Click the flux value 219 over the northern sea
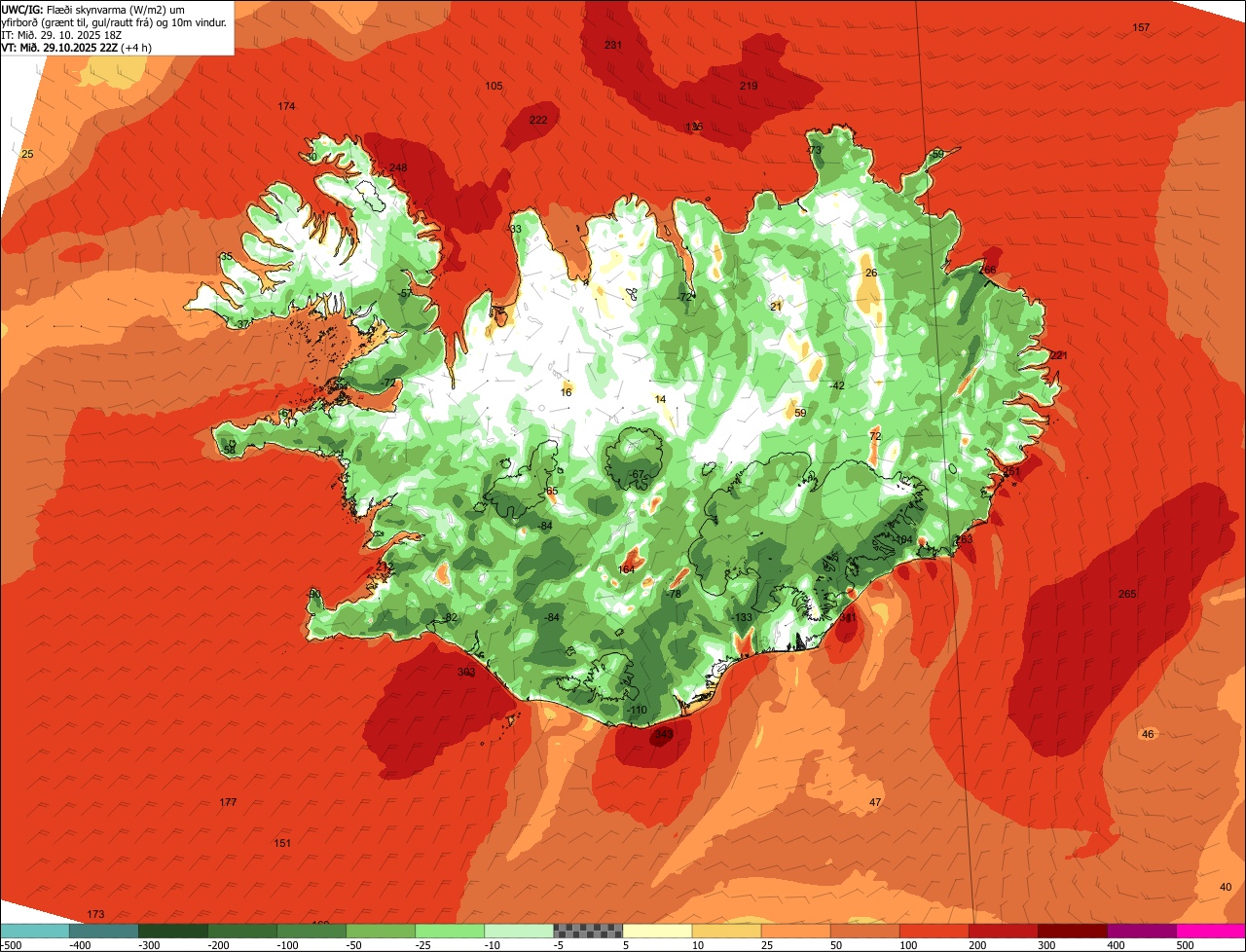The height and width of the screenshot is (952, 1246). [x=749, y=86]
